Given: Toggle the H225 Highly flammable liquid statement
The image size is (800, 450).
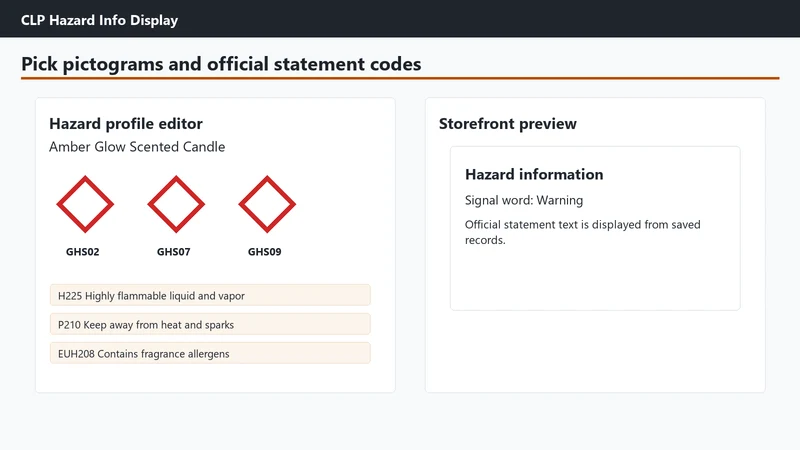Looking at the screenshot, I should click(210, 295).
